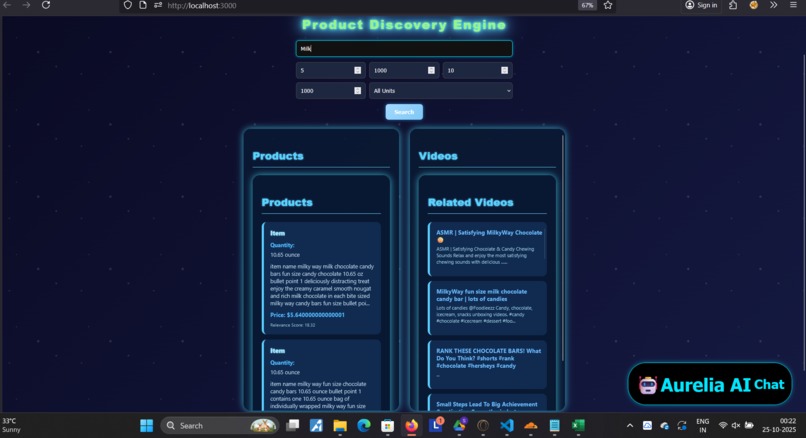Click the Related Videos heading
Image resolution: width=806 pixels, height=438 pixels.
click(x=470, y=203)
